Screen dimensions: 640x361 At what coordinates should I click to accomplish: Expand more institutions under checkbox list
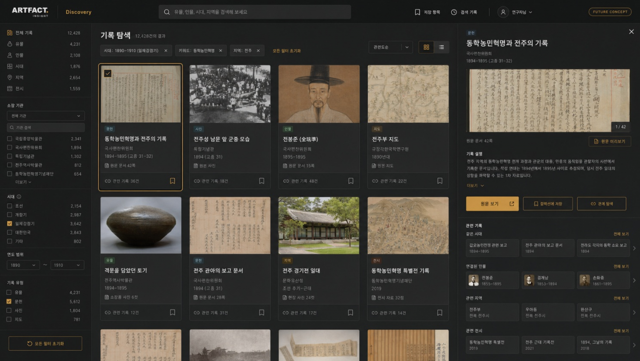point(23,182)
